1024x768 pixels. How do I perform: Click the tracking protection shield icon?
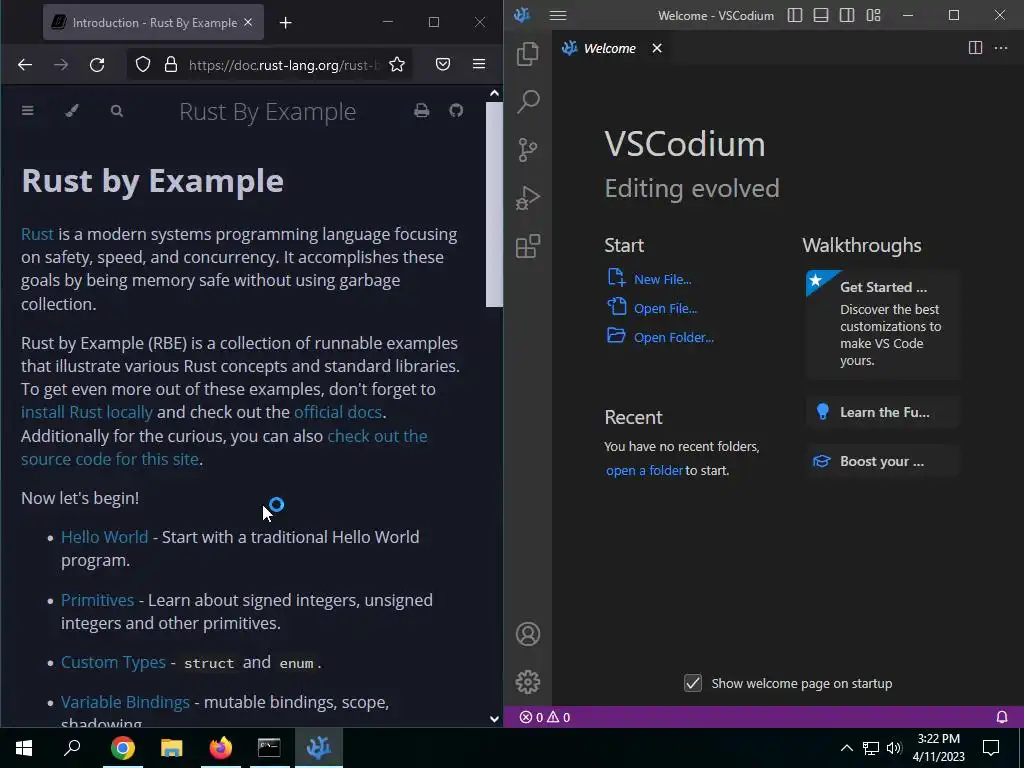pyautogui.click(x=143, y=64)
